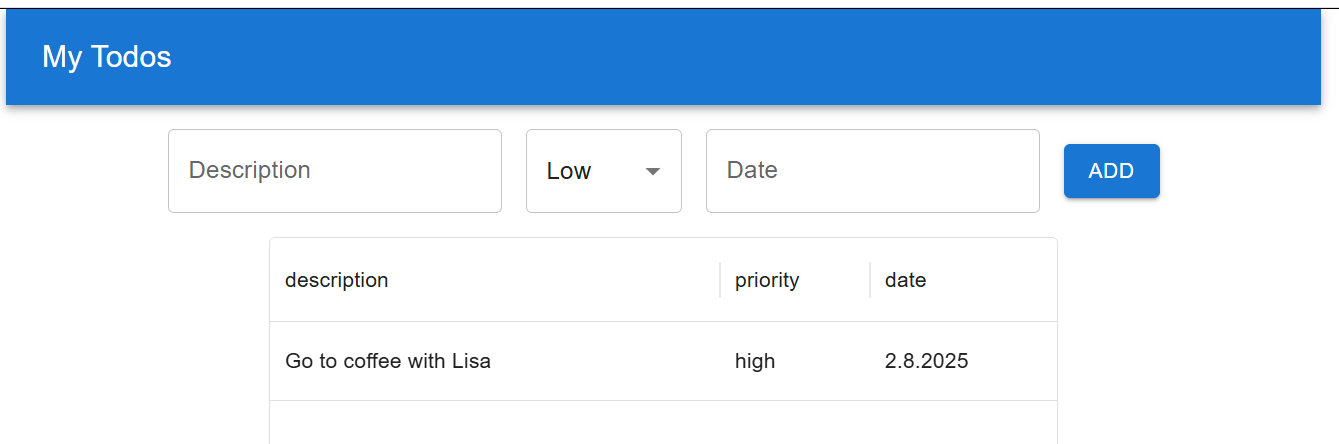The width and height of the screenshot is (1339, 444).
Task: Click the separator between description and priority columns
Action: (720, 280)
